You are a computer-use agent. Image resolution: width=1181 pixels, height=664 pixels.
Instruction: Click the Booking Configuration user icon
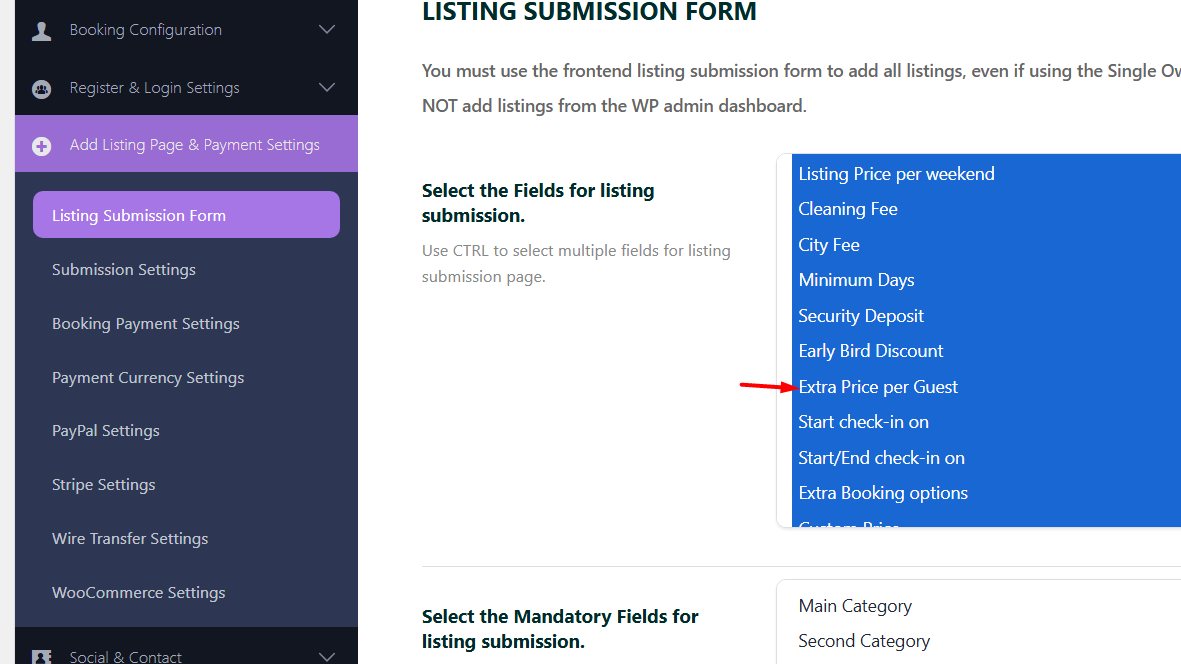[x=42, y=30]
